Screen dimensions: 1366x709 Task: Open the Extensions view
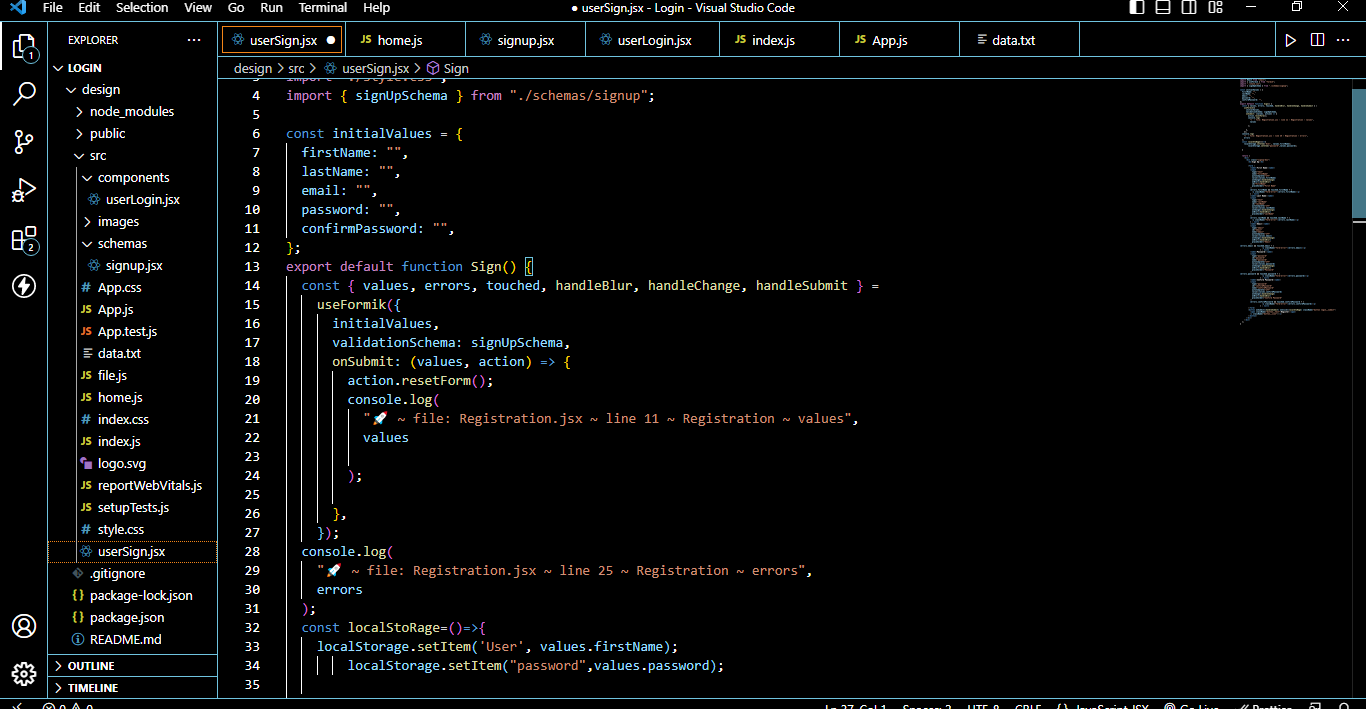(24, 239)
